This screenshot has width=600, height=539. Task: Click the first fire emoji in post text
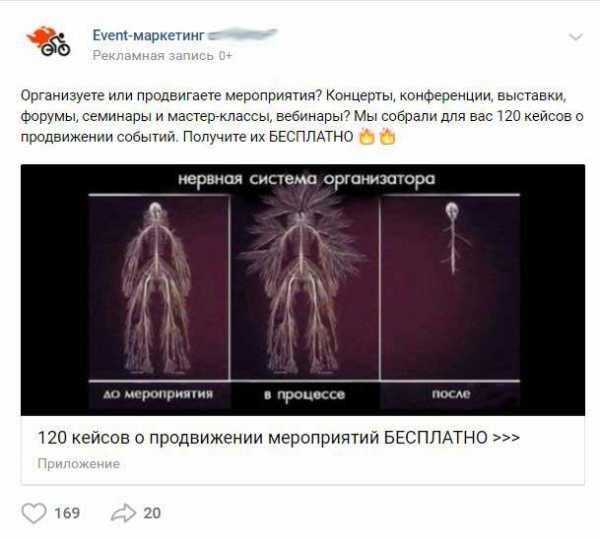367,137
